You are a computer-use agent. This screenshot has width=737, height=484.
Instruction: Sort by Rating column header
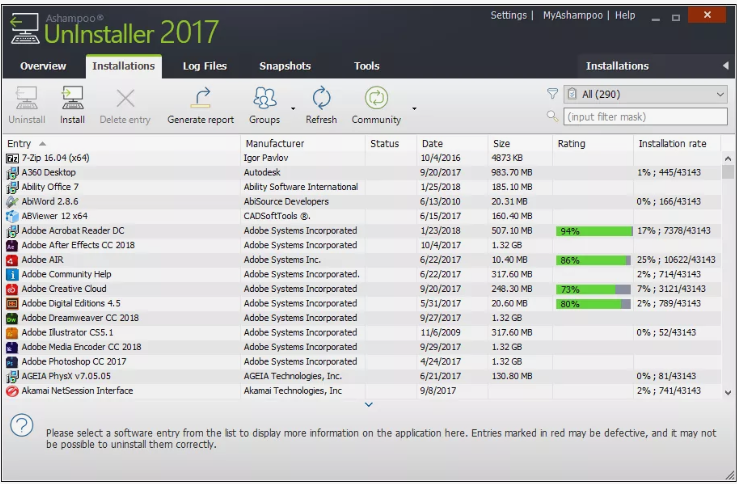point(571,144)
